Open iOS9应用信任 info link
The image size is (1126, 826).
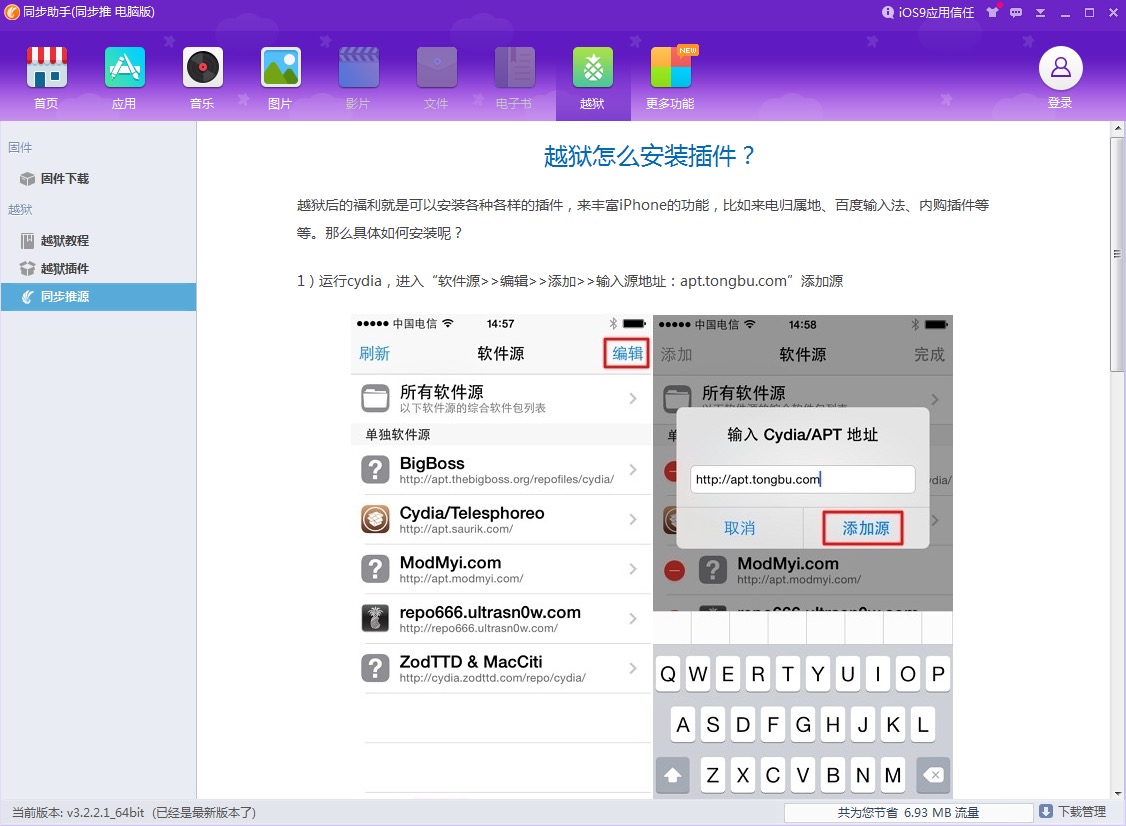click(x=928, y=12)
